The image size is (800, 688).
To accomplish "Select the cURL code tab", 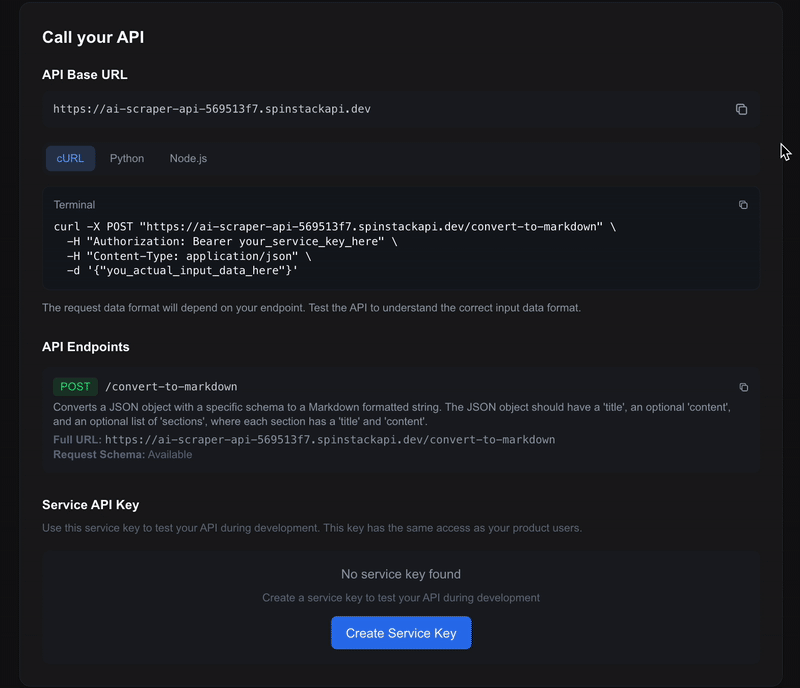I will click(69, 158).
